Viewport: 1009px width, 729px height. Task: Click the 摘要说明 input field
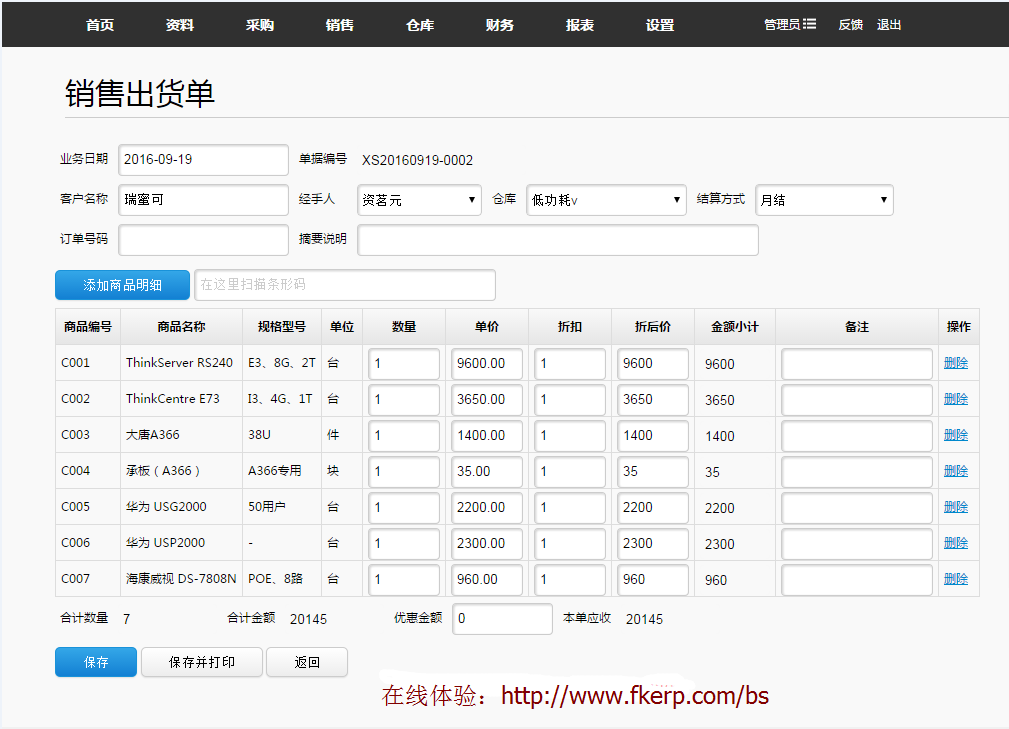[558, 240]
